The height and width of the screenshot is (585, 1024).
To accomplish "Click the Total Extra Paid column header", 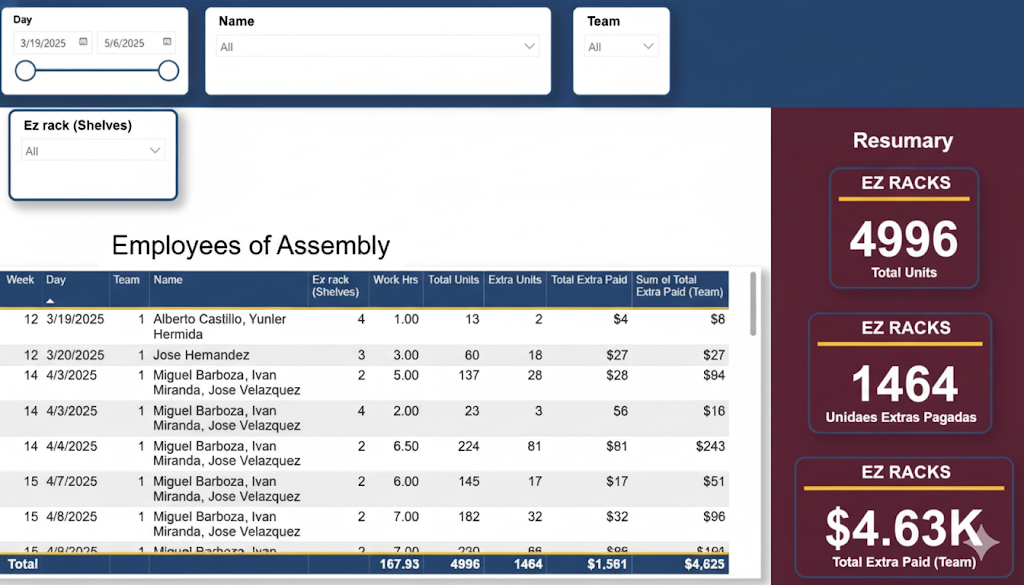I will pyautogui.click(x=589, y=280).
